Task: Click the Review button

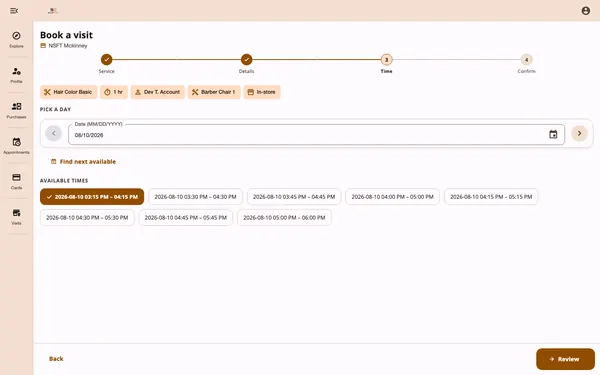Action: 565,359
